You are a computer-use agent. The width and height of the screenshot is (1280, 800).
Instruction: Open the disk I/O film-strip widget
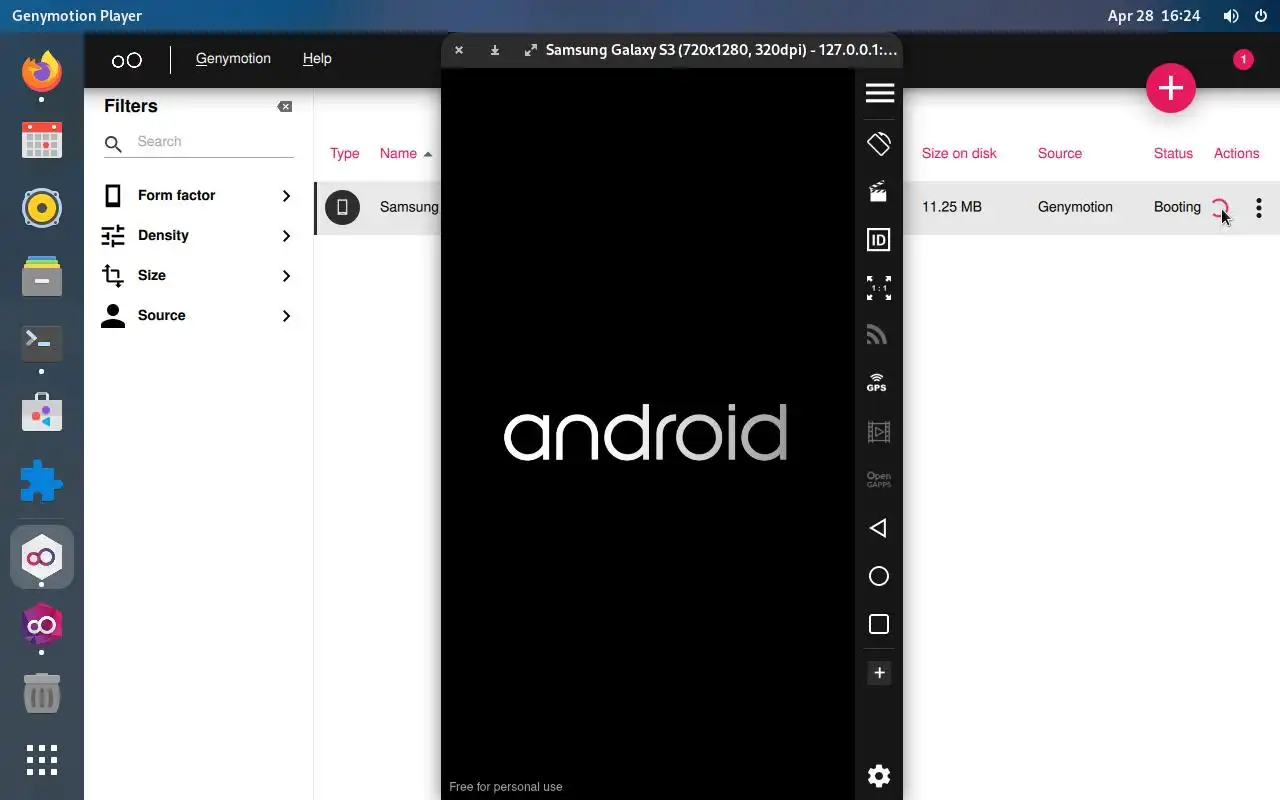click(x=879, y=432)
